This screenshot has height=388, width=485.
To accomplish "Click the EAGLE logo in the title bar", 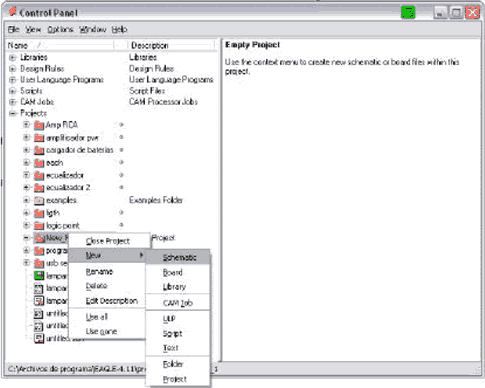I will tap(13, 12).
